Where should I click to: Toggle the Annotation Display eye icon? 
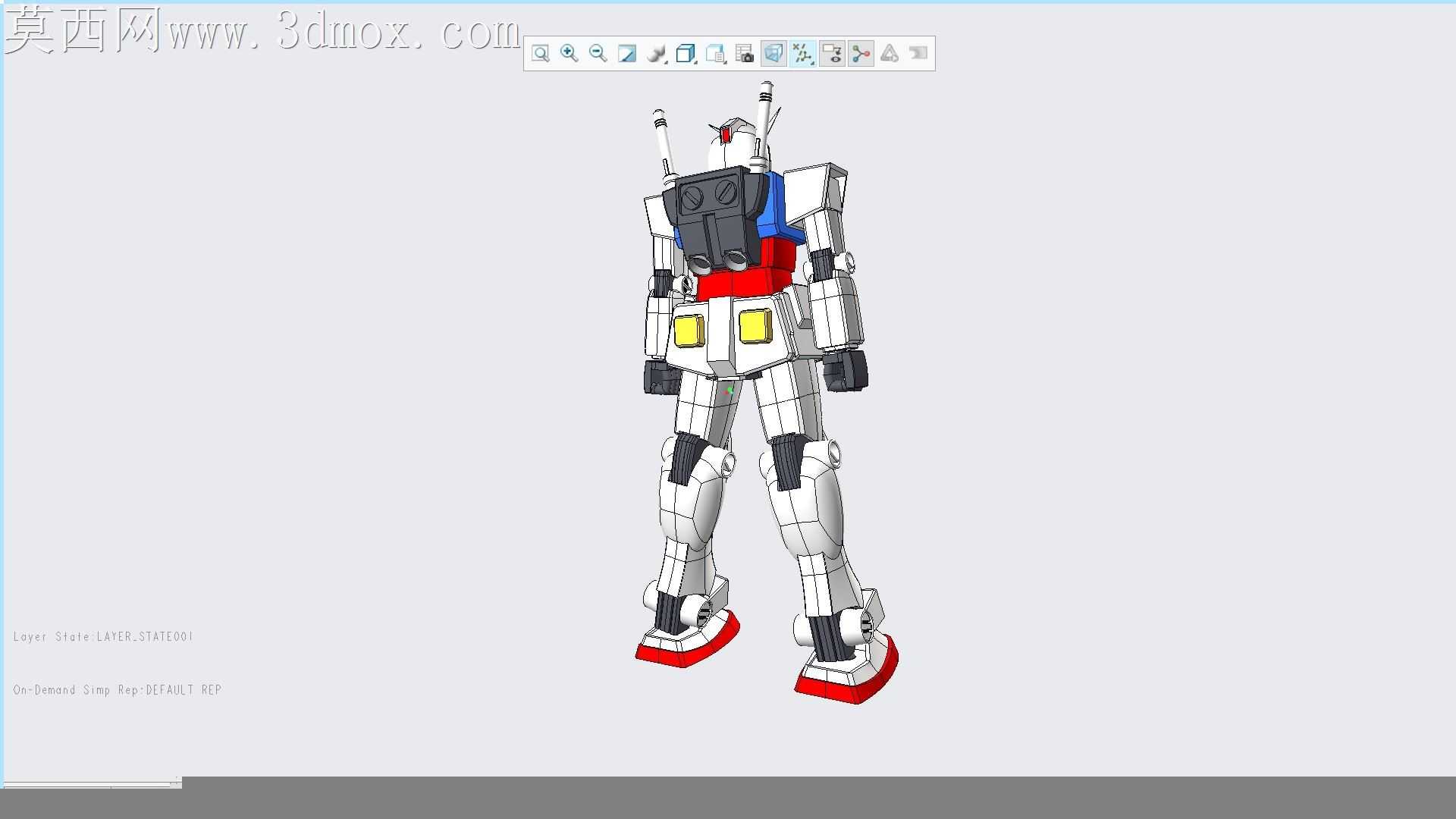(x=832, y=53)
